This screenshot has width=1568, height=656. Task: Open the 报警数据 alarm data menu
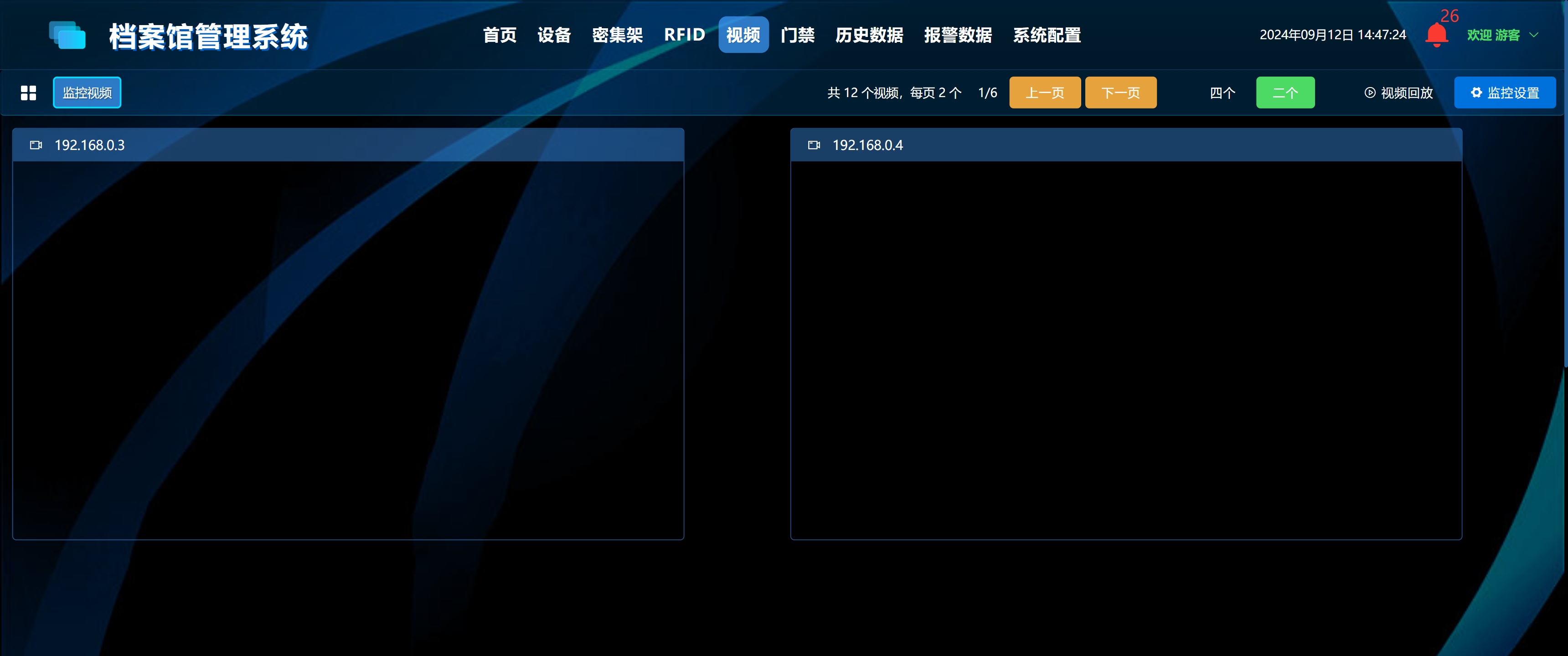tap(958, 35)
